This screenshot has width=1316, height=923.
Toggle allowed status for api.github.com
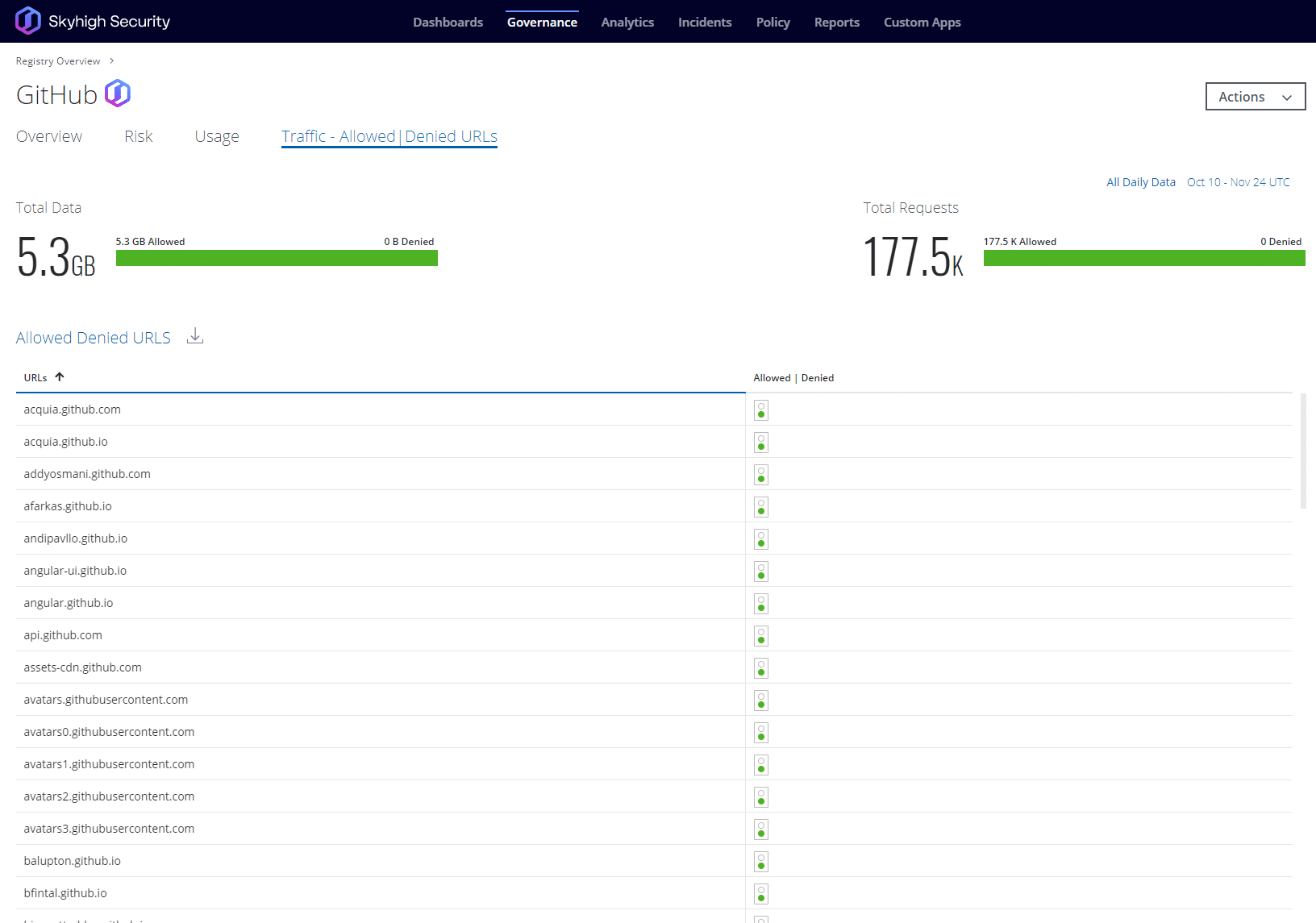coord(760,635)
